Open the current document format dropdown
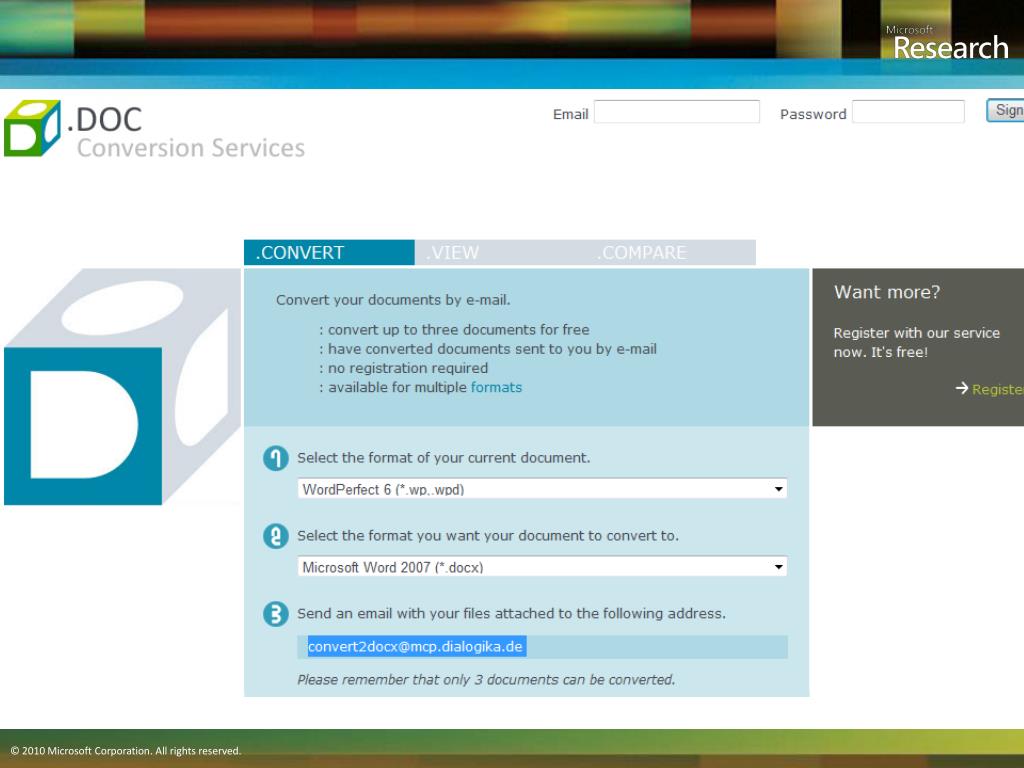 pyautogui.click(x=542, y=488)
